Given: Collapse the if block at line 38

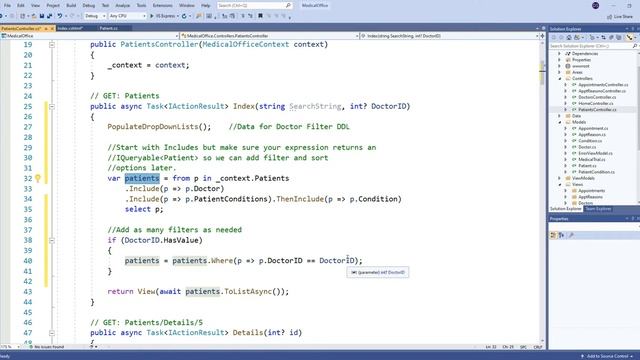Looking at the screenshot, I should [52, 240].
